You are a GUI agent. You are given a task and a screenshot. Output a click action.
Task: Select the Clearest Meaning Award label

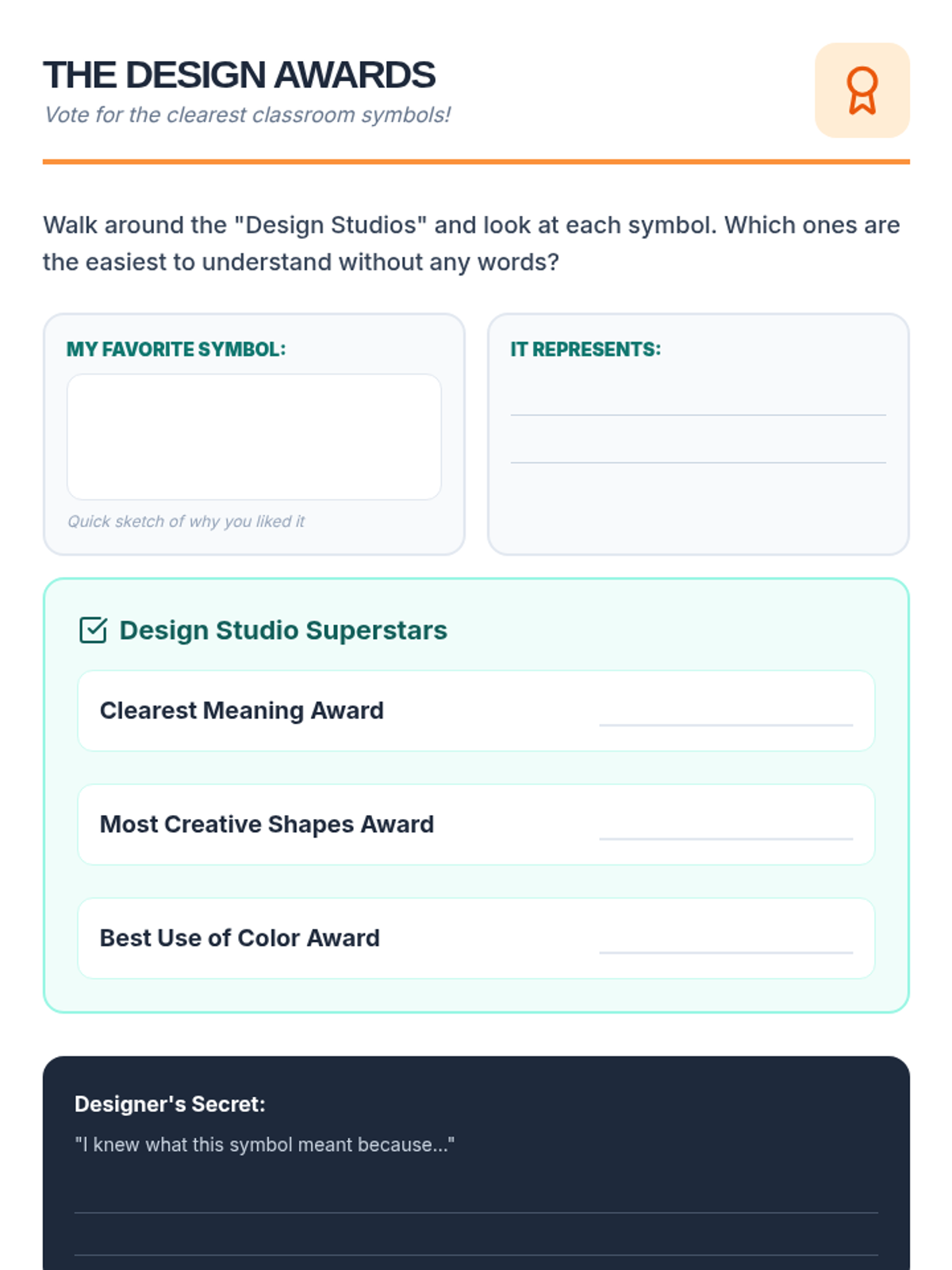coord(241,710)
